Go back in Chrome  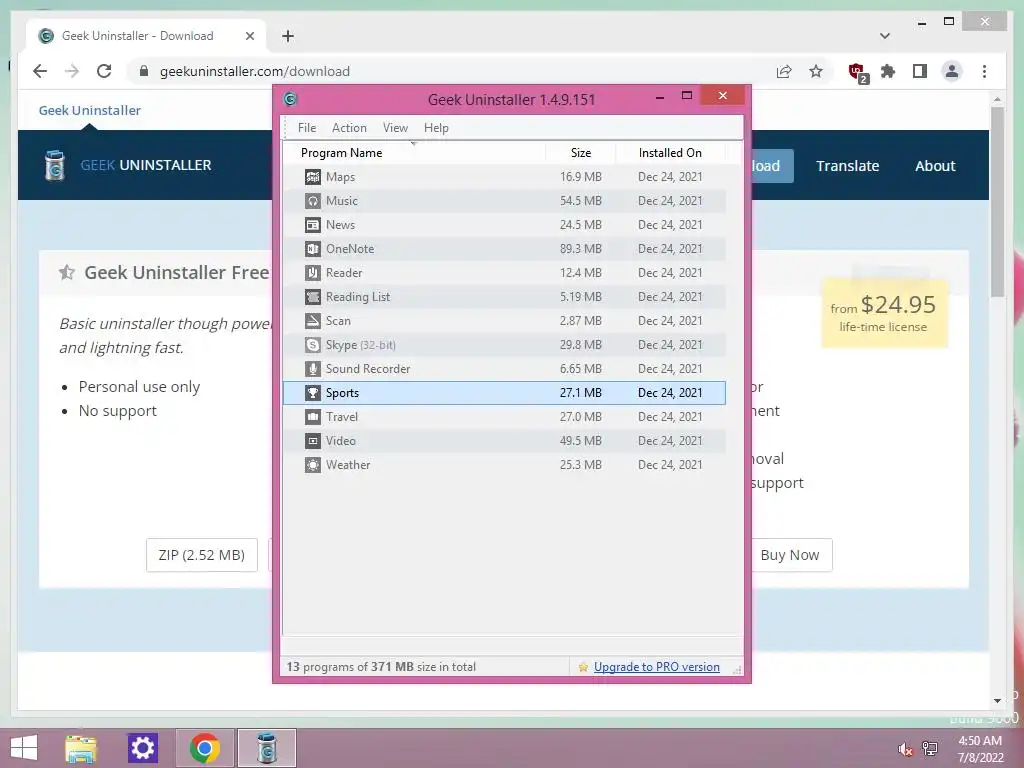(x=40, y=71)
